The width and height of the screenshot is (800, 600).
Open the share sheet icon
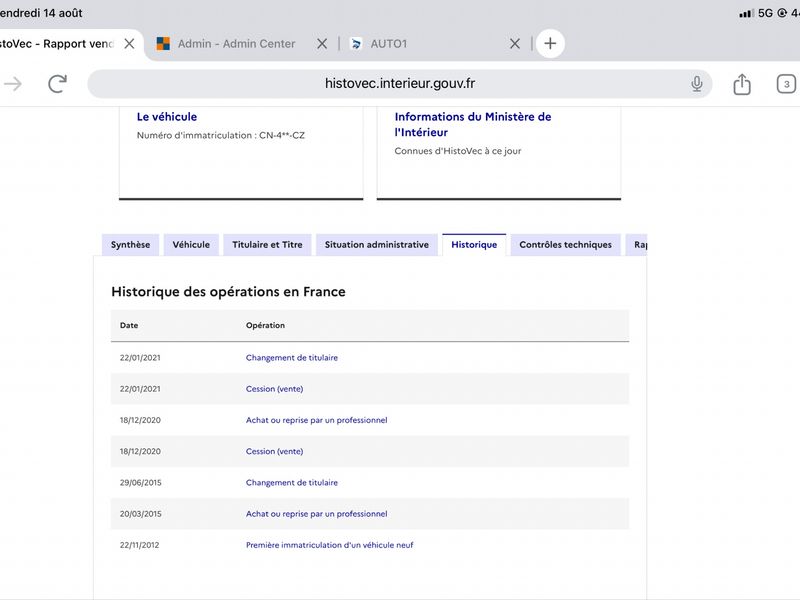click(742, 84)
